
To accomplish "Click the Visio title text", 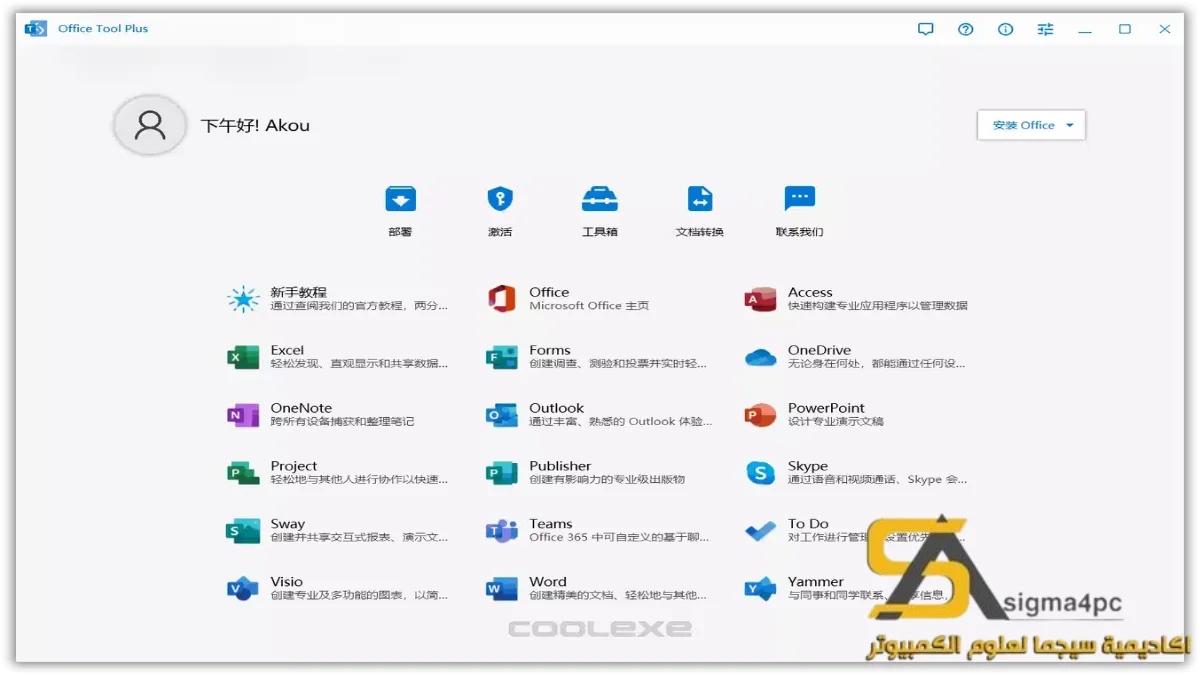I will click(286, 582).
